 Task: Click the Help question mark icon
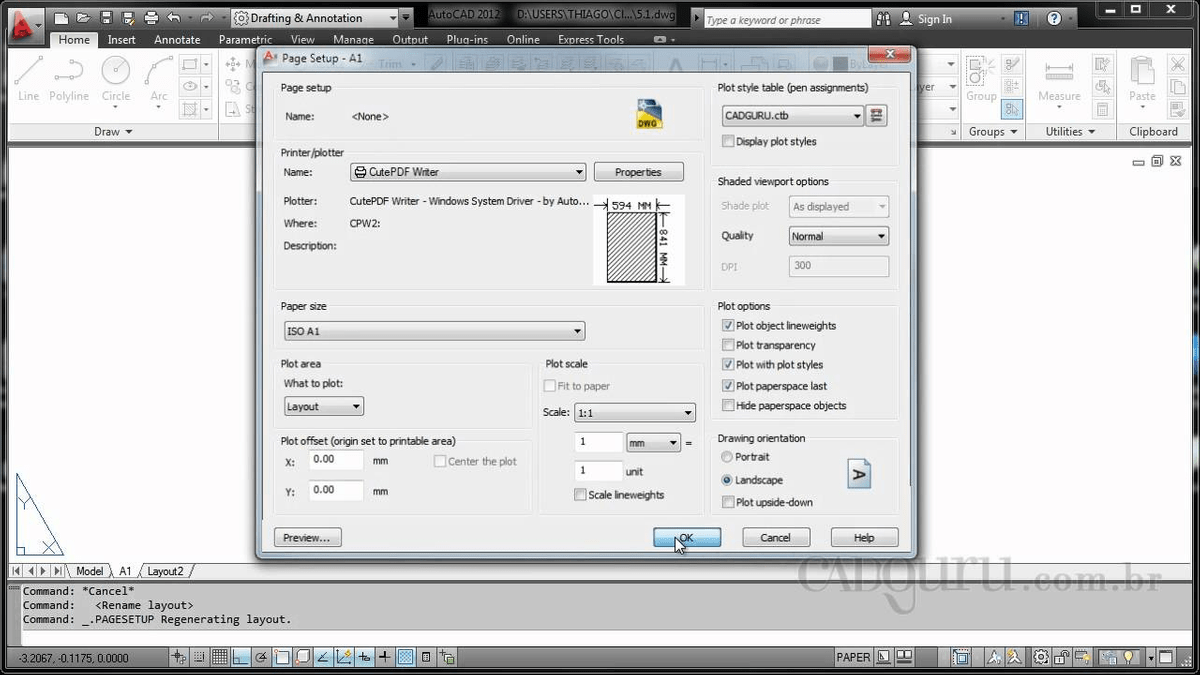click(1054, 18)
